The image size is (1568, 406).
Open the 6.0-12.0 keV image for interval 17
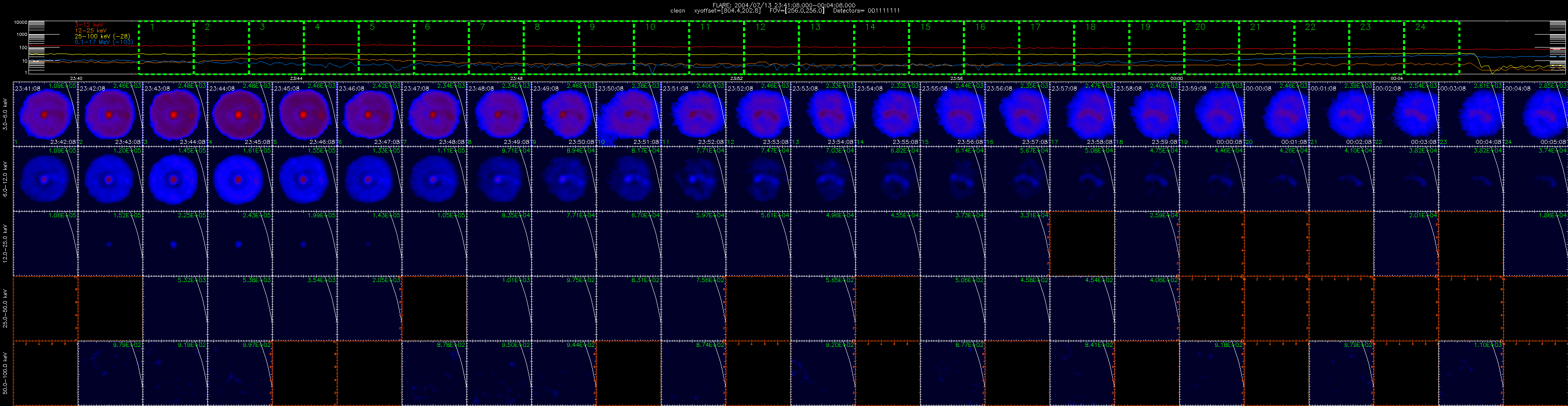[x=1082, y=178]
